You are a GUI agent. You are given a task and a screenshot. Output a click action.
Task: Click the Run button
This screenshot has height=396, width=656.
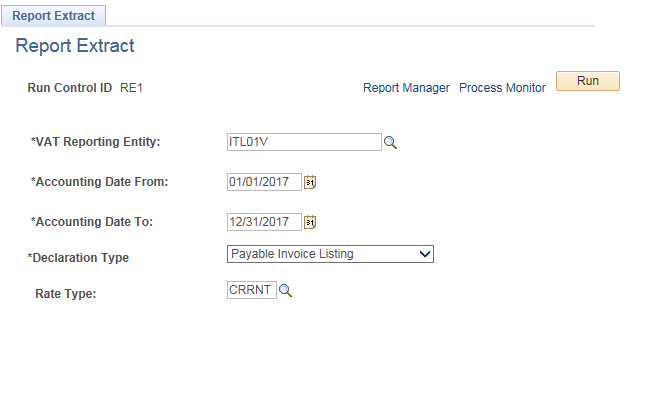(587, 81)
